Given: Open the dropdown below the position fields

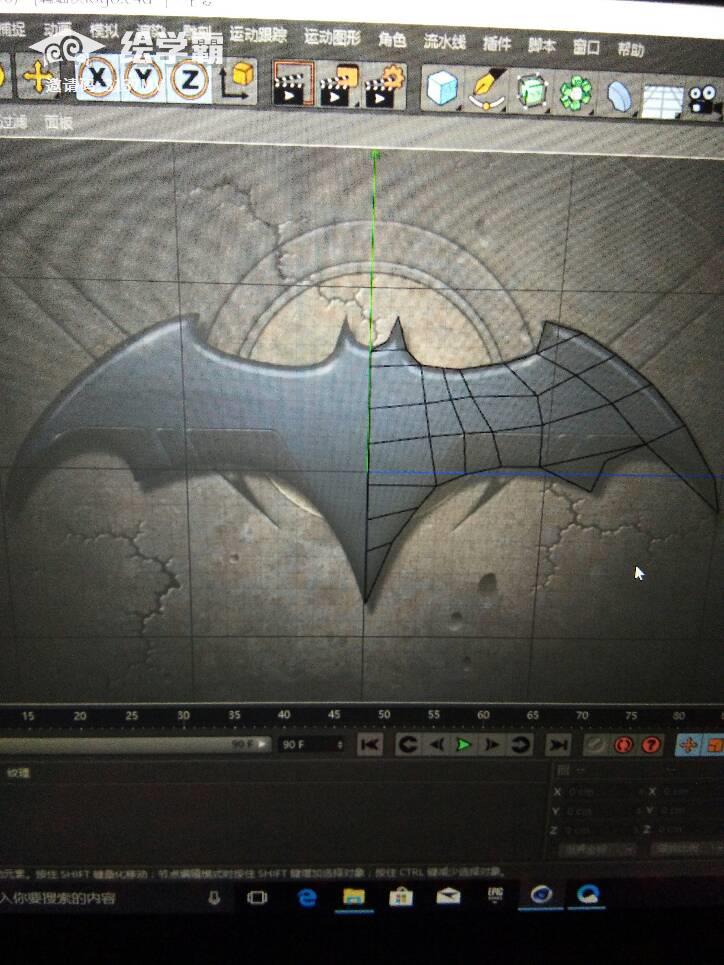Looking at the screenshot, I should [x=596, y=850].
